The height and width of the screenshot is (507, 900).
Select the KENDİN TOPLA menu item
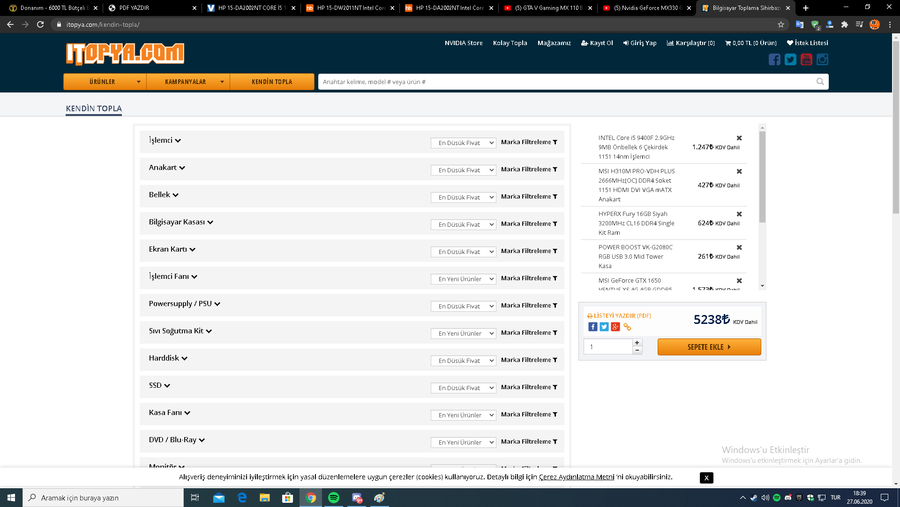(272, 82)
